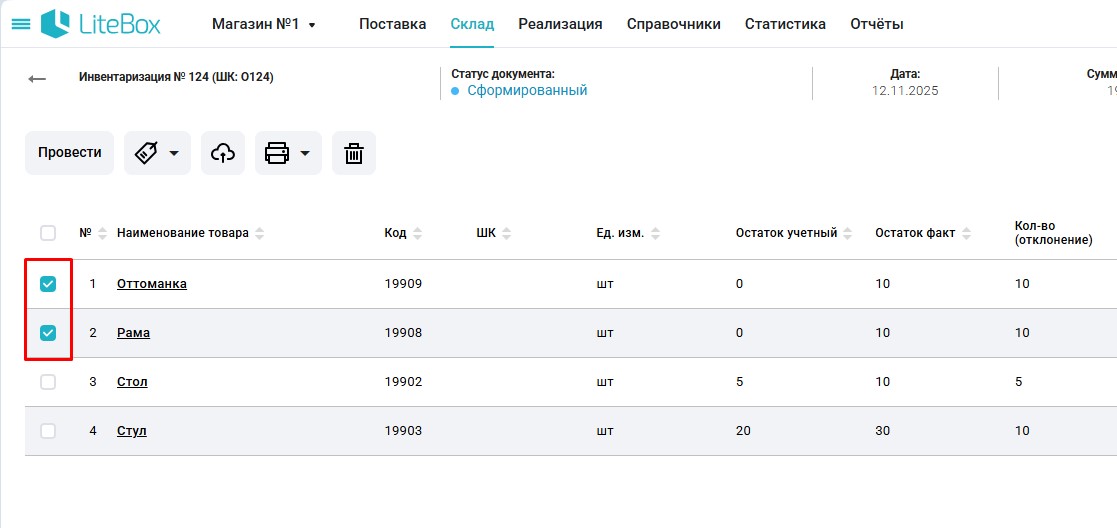
Task: Sort by Остаток учетный column
Action: pyautogui.click(x=848, y=233)
